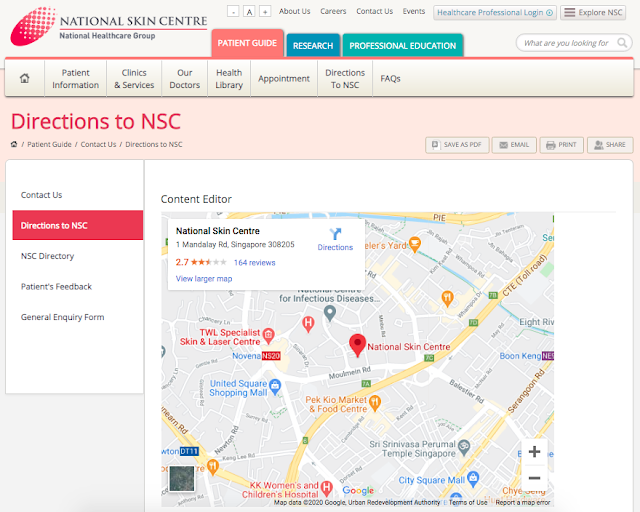The height and width of the screenshot is (512, 640).
Task: Open the Explore NSC hamburger menu
Action: 593,13
